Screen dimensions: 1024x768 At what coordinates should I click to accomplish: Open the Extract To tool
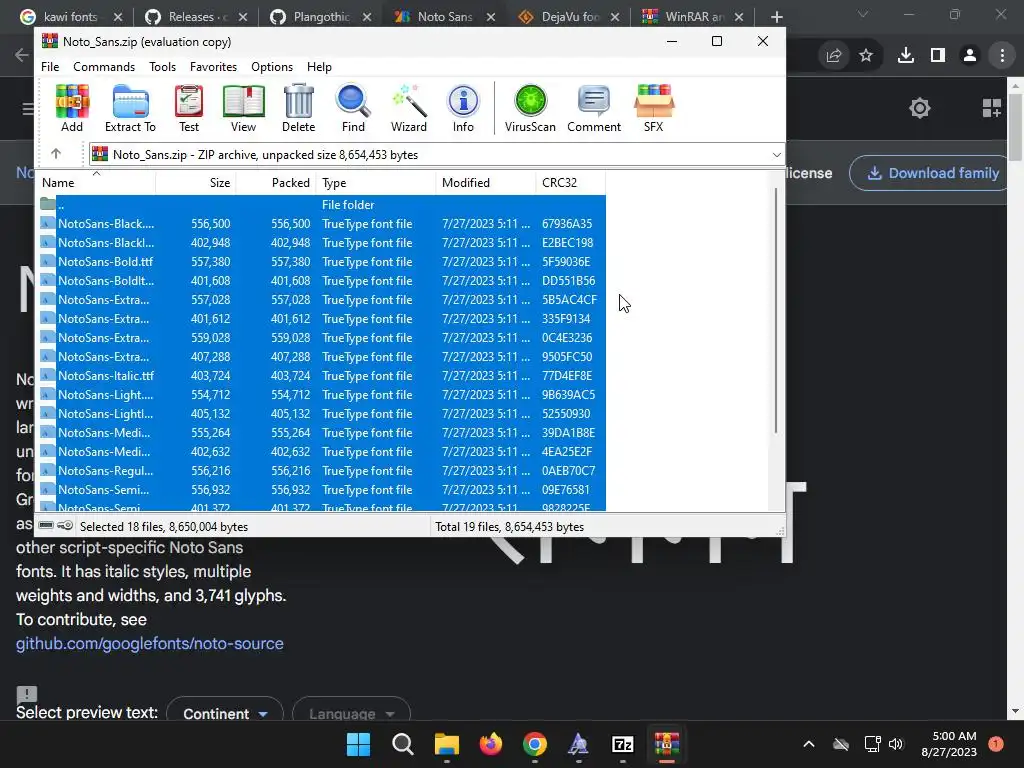(x=131, y=108)
